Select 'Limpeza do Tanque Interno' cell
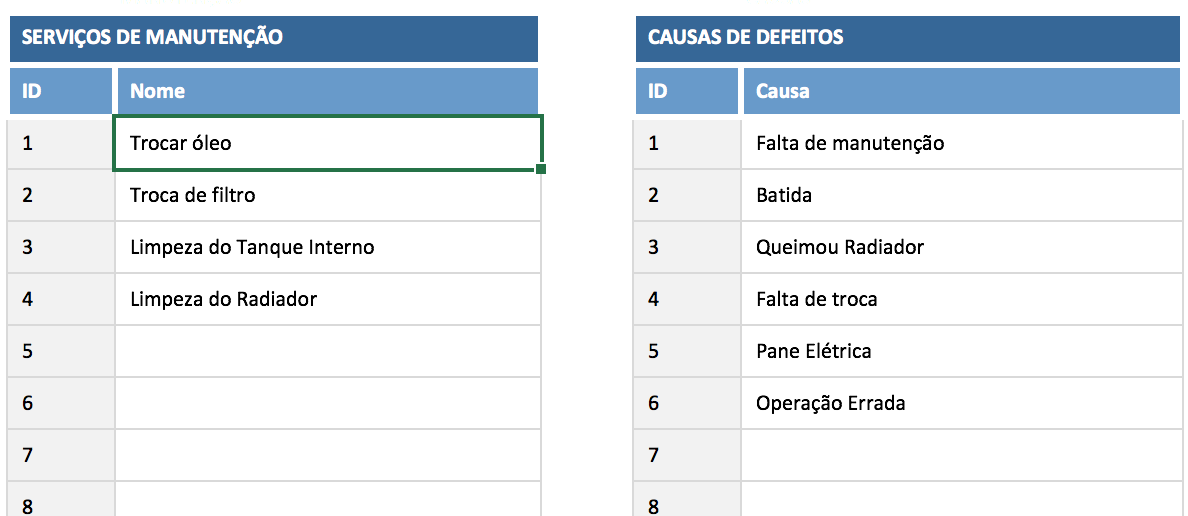The height and width of the screenshot is (516, 1188). [x=327, y=247]
